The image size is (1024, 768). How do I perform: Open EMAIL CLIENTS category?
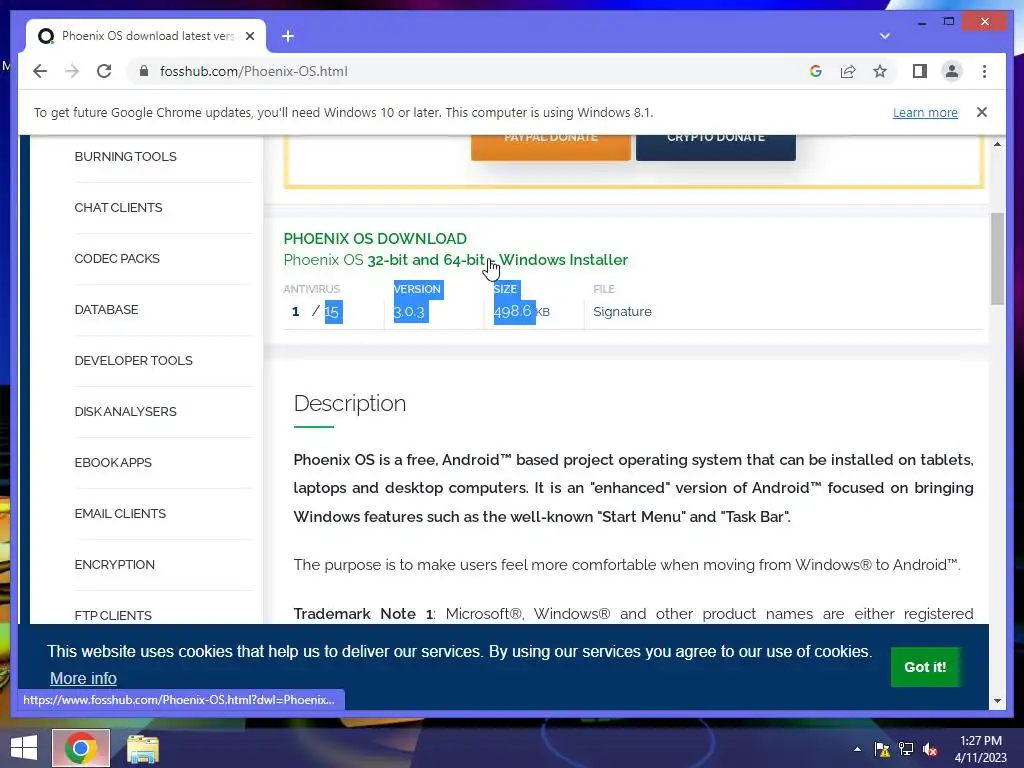[120, 513]
